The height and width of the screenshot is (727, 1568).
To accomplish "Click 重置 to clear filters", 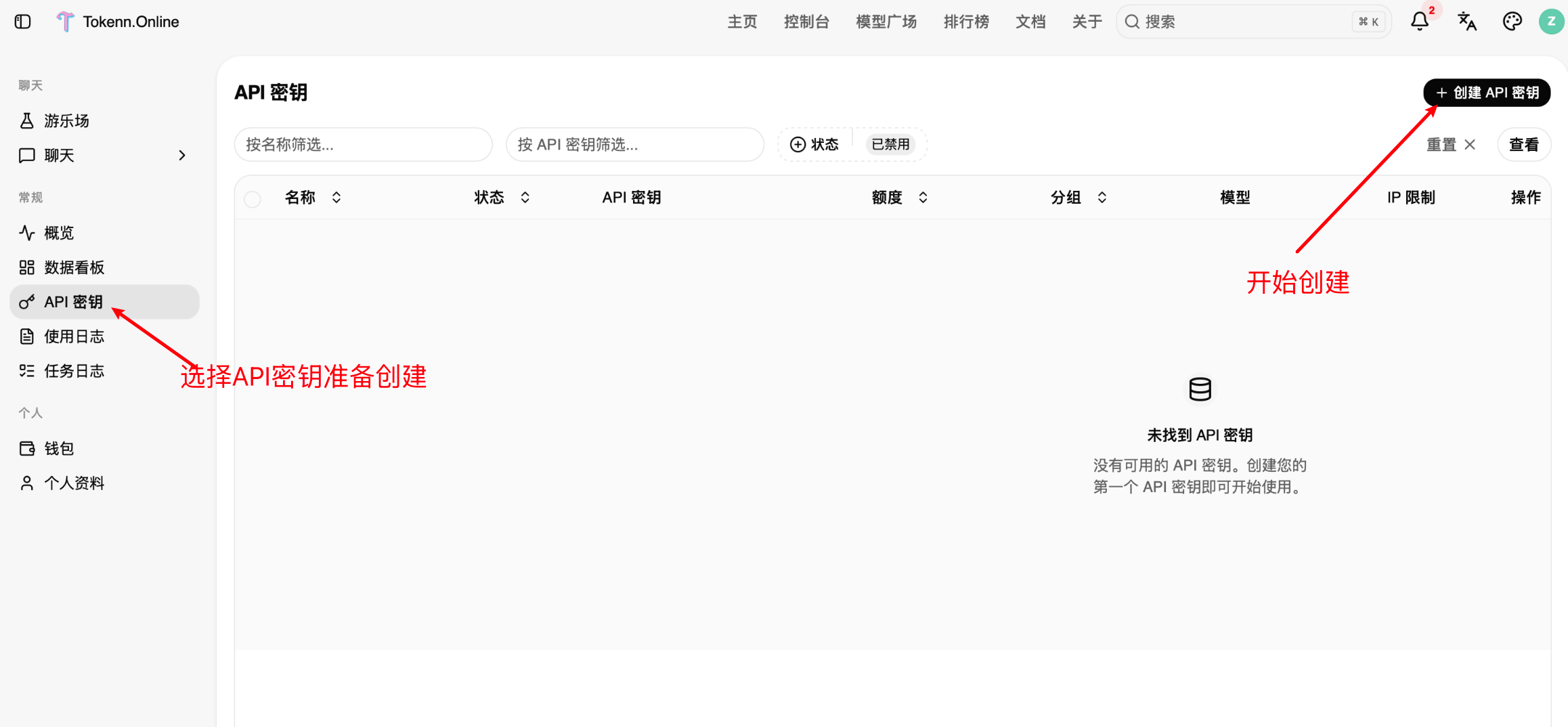I will coord(1451,144).
